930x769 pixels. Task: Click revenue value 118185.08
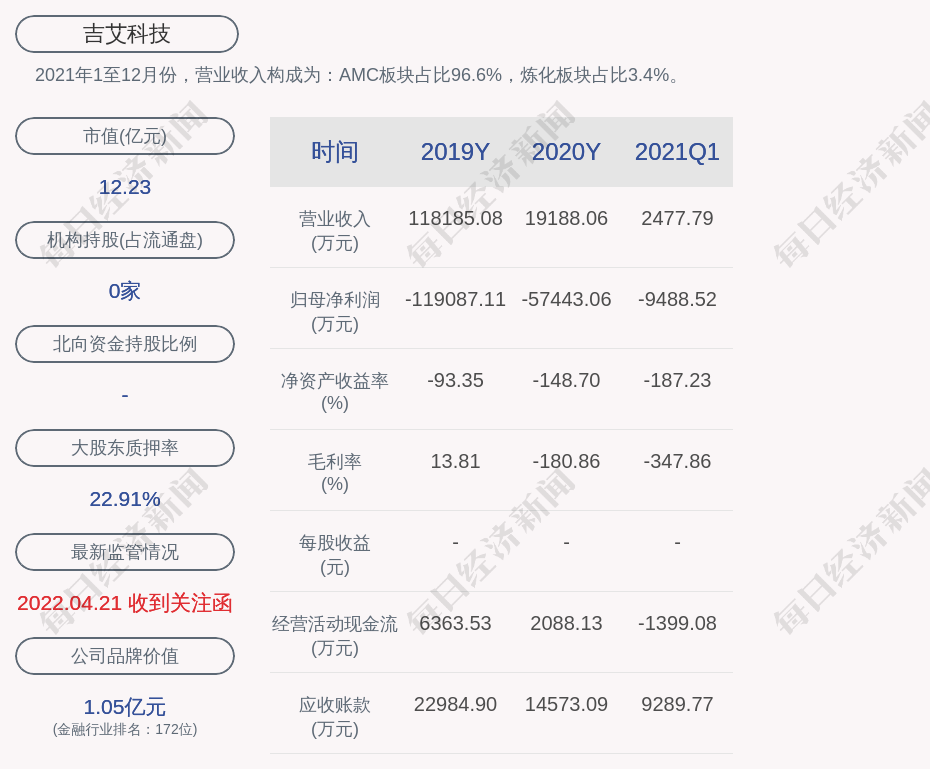[455, 218]
